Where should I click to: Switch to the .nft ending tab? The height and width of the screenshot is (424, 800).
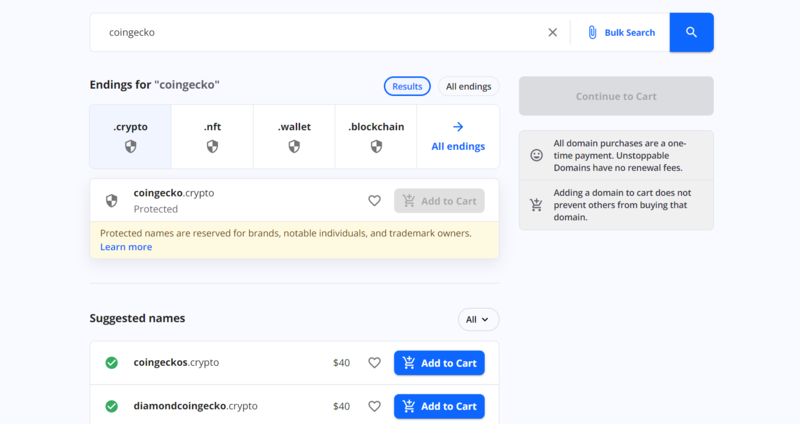[212, 136]
